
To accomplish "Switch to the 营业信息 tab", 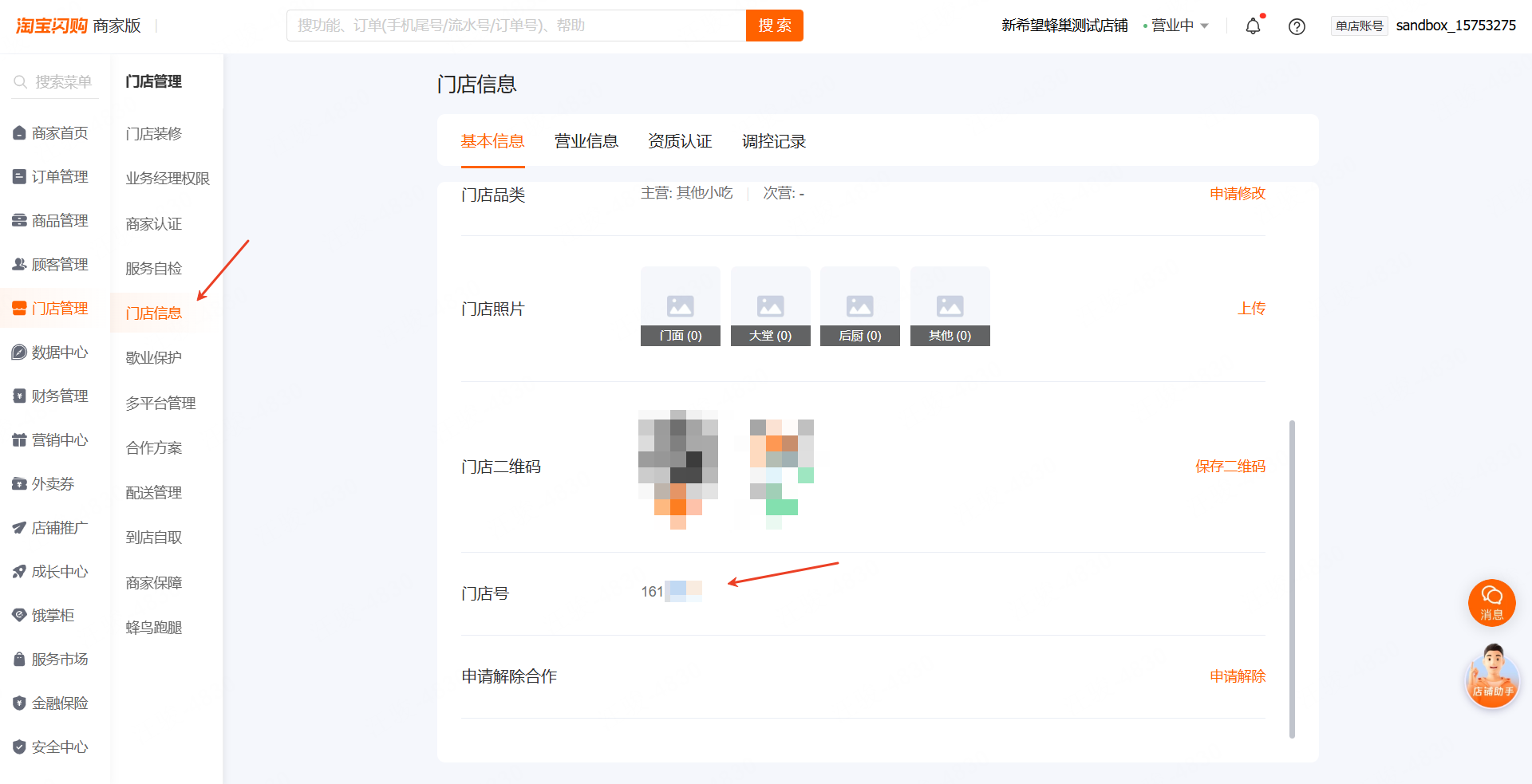I will pos(586,141).
